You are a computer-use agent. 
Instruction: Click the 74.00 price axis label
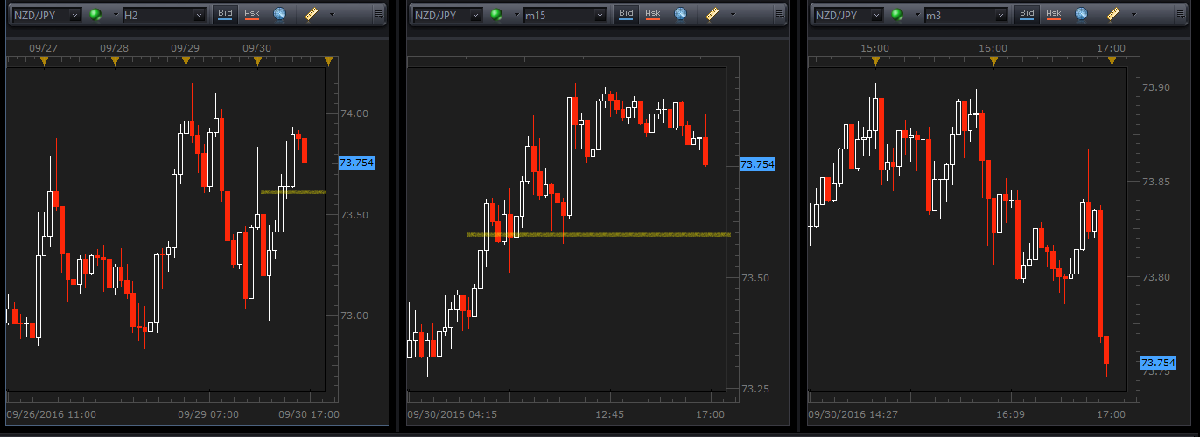click(x=355, y=114)
